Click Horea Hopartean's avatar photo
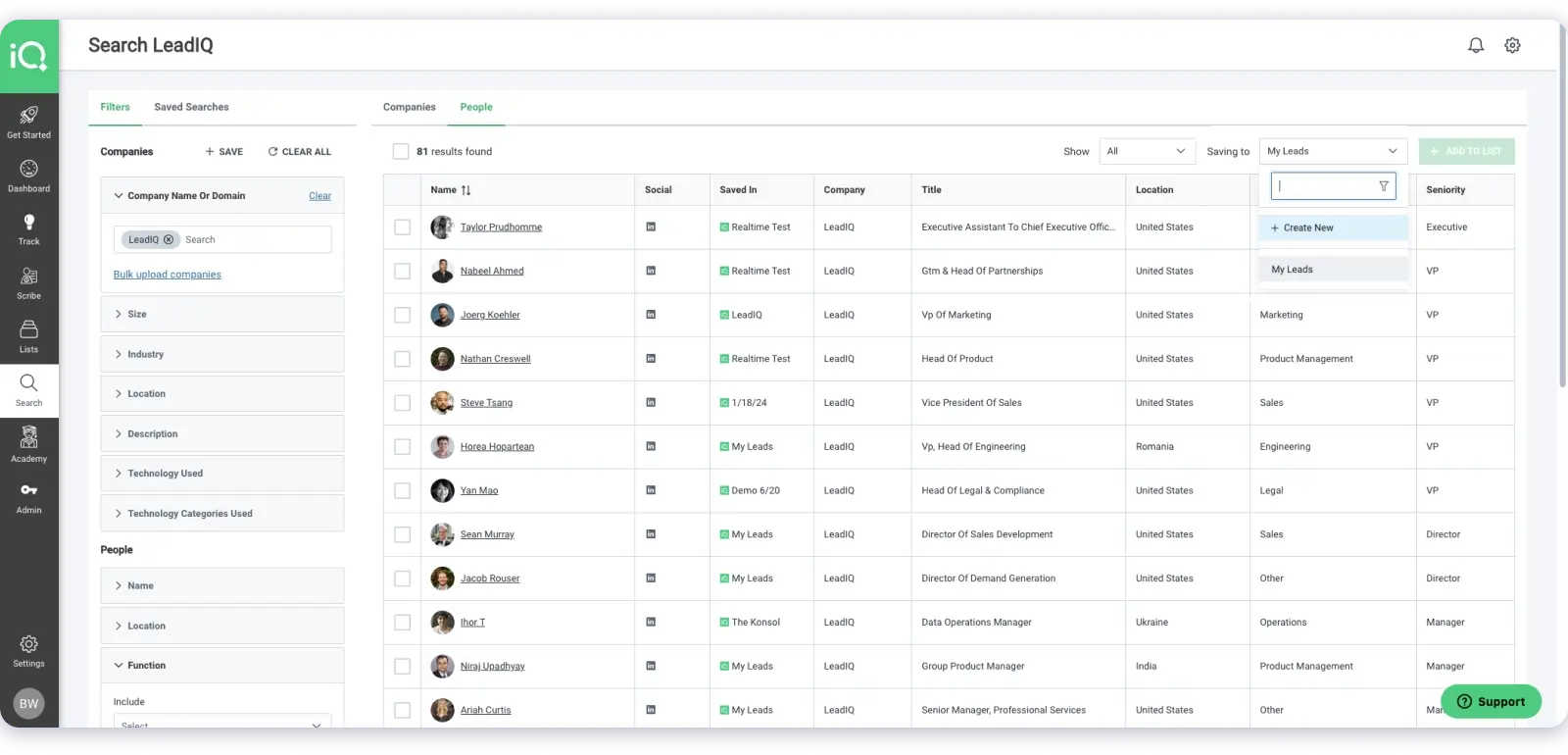This screenshot has width=1568, height=755. click(442, 446)
